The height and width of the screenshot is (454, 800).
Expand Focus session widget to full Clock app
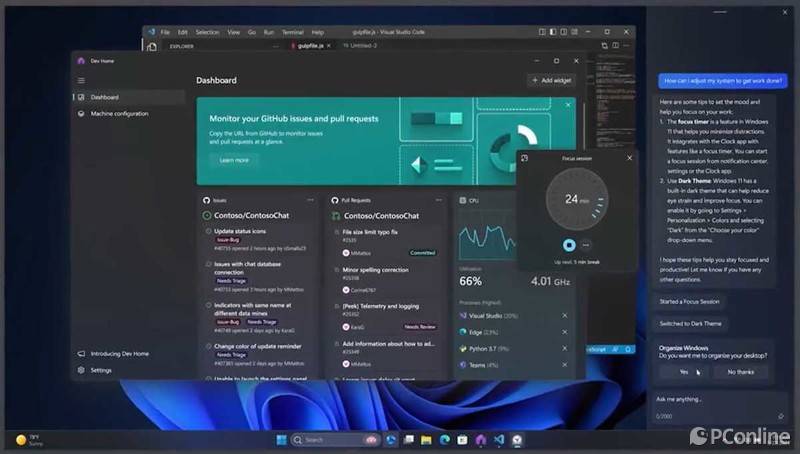(x=524, y=159)
